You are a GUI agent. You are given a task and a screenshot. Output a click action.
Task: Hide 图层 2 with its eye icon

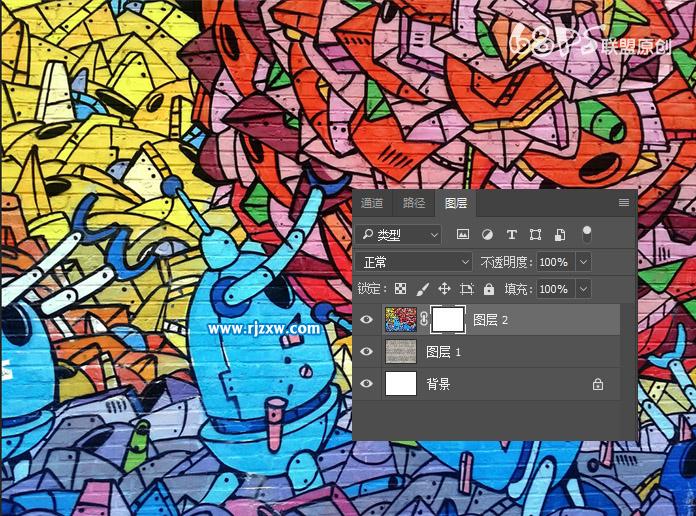pos(366,319)
